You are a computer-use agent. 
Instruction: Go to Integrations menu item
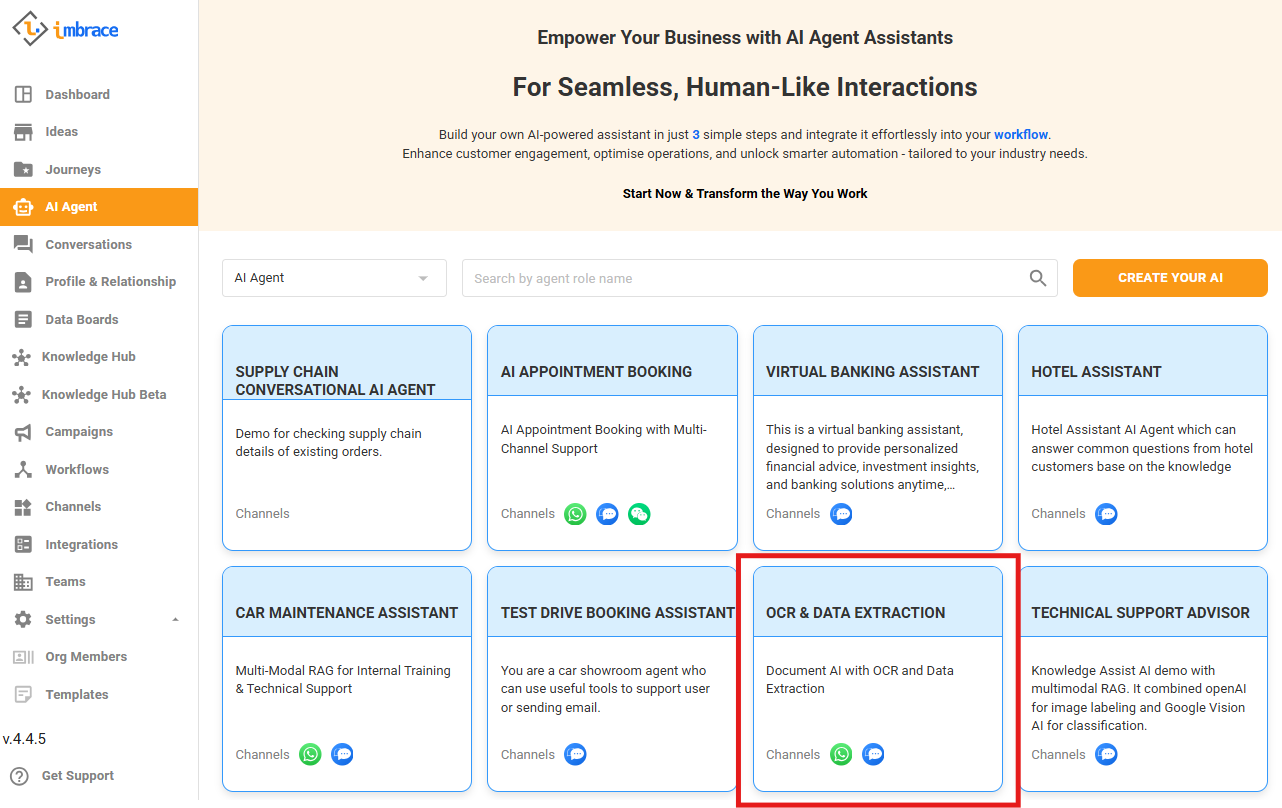tap(81, 545)
